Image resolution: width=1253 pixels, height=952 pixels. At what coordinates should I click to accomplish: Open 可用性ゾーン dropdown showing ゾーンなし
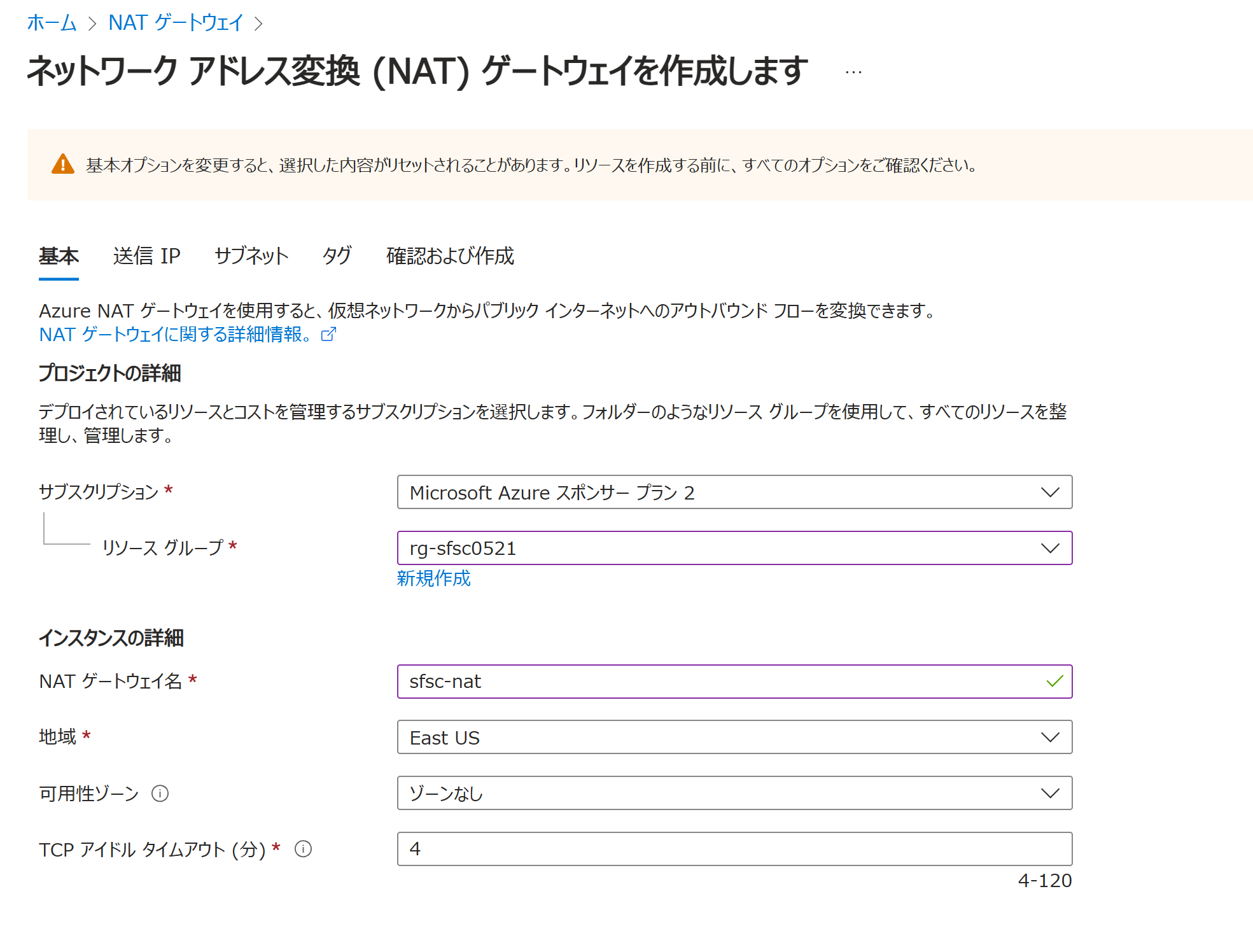click(734, 793)
